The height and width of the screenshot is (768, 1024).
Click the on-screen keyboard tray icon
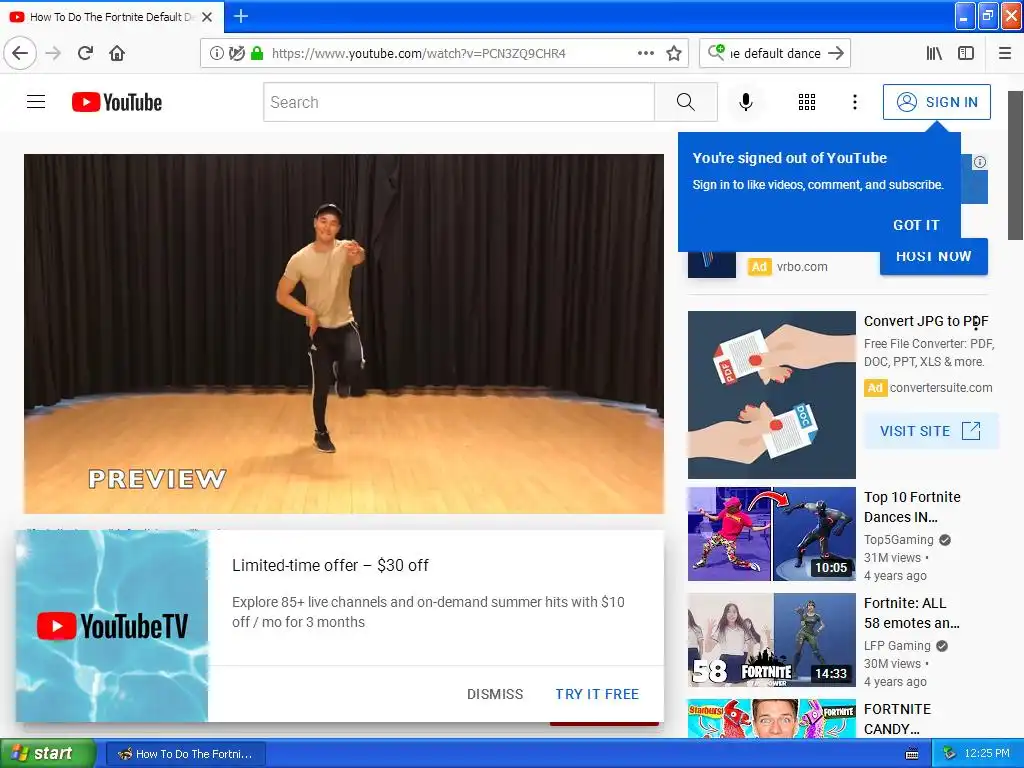click(x=912, y=754)
